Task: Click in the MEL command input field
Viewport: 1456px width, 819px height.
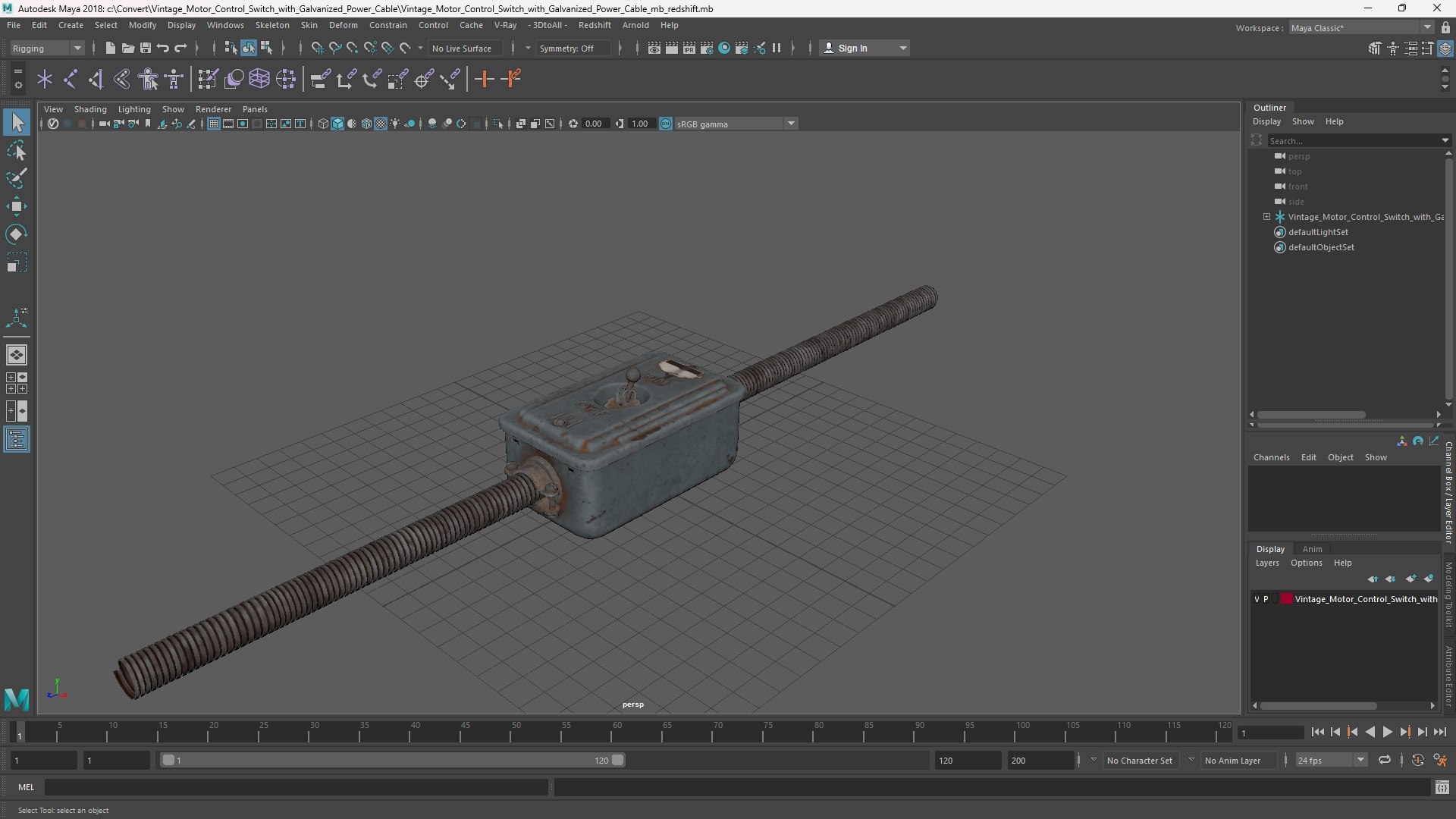Action: click(296, 787)
